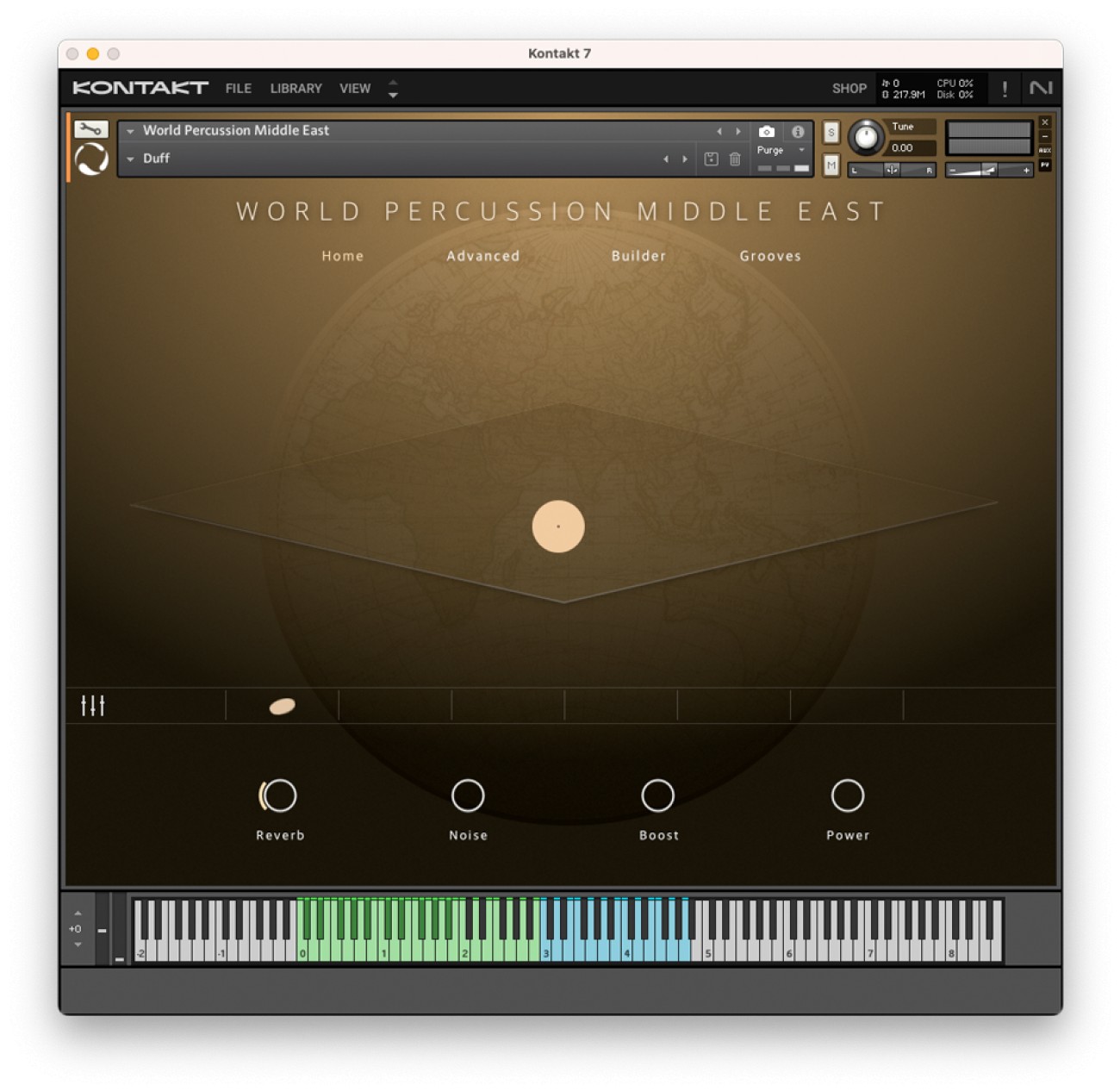Viewport: 1120px width, 1091px height.
Task: Click the SHOP button
Action: 849,88
